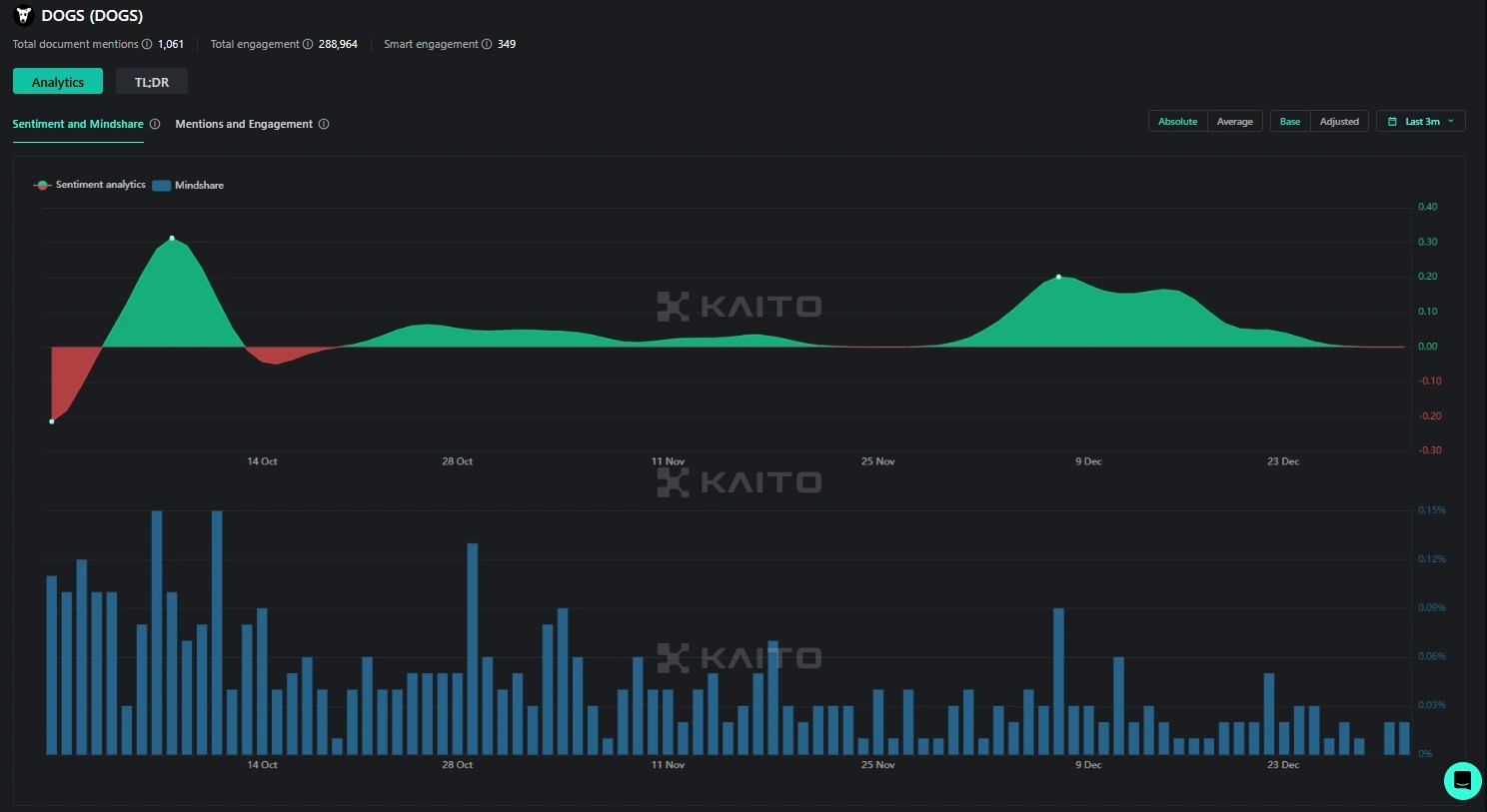Select the Sentiment and Mindshare tab
Screen dimensions: 1487x812
coord(78,124)
